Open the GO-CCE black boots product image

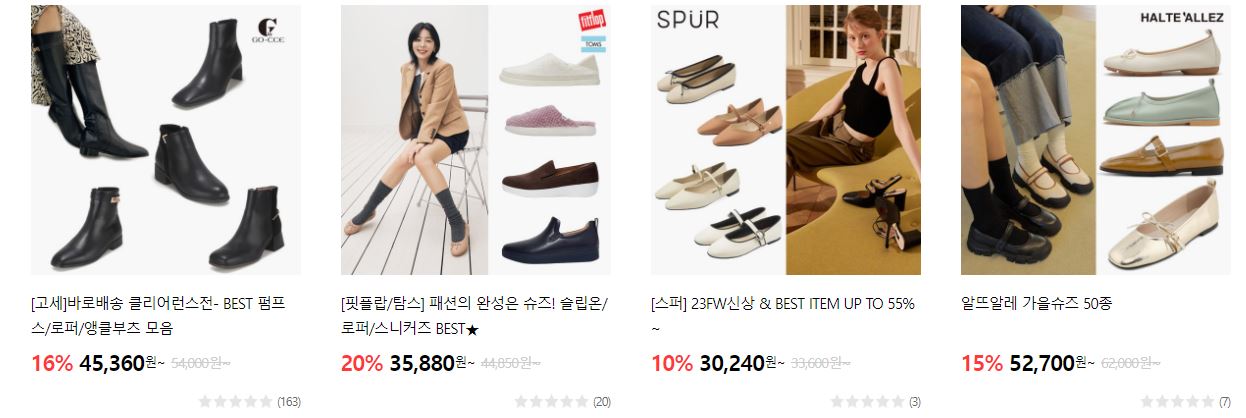pyautogui.click(x=165, y=140)
